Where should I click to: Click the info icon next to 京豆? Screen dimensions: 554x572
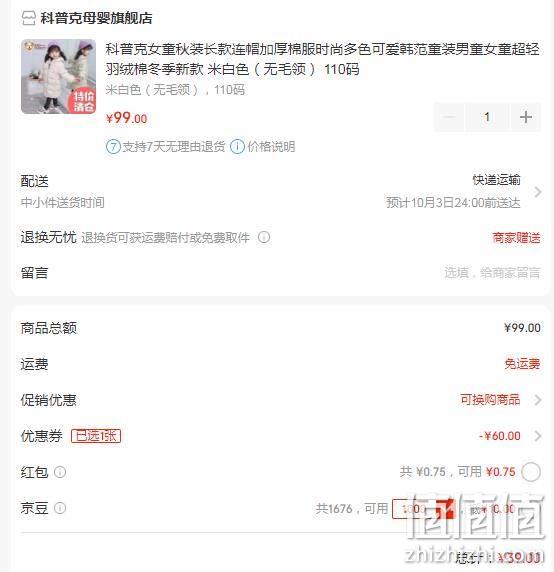pyautogui.click(x=60, y=508)
